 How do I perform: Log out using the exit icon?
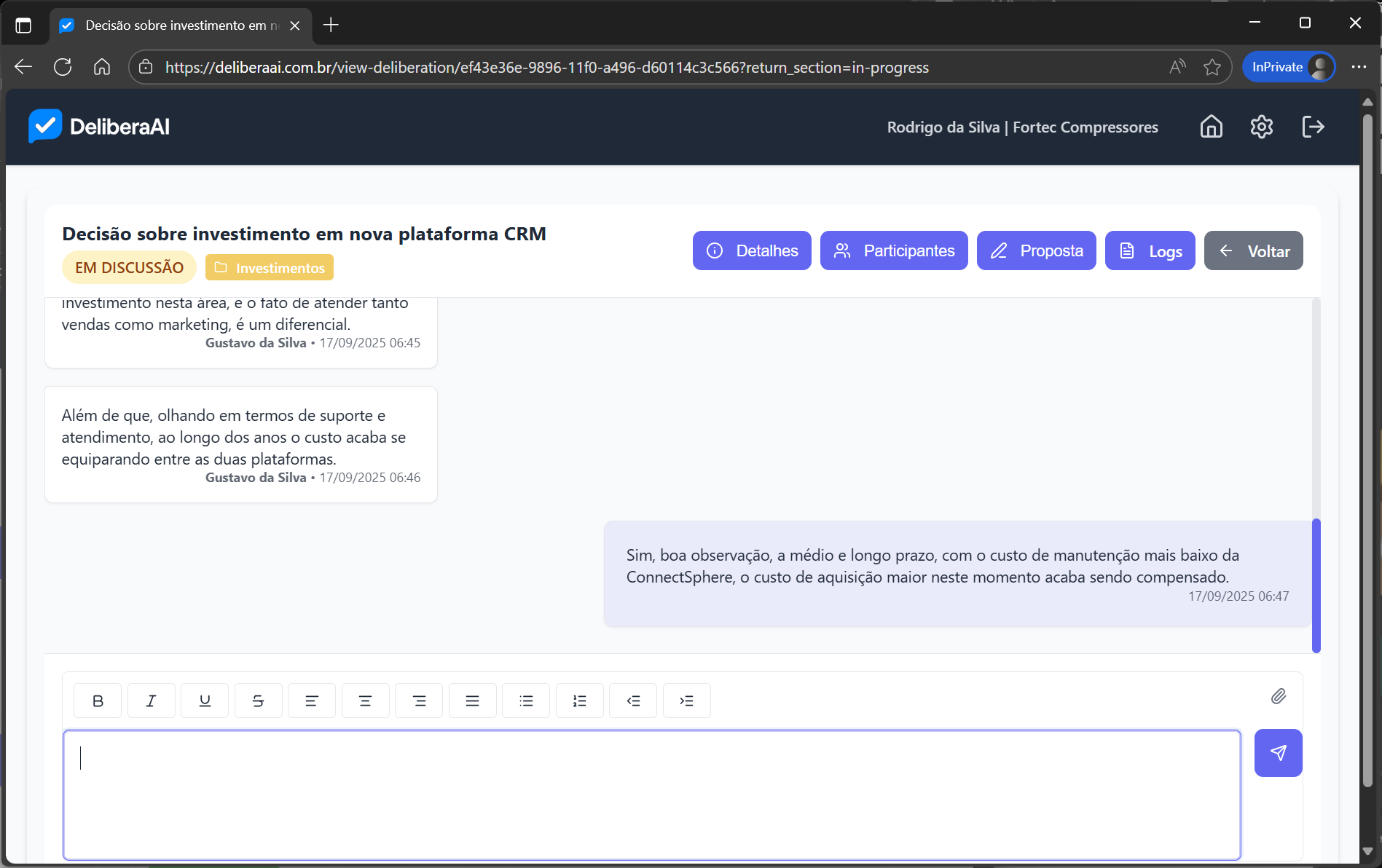pyautogui.click(x=1313, y=127)
